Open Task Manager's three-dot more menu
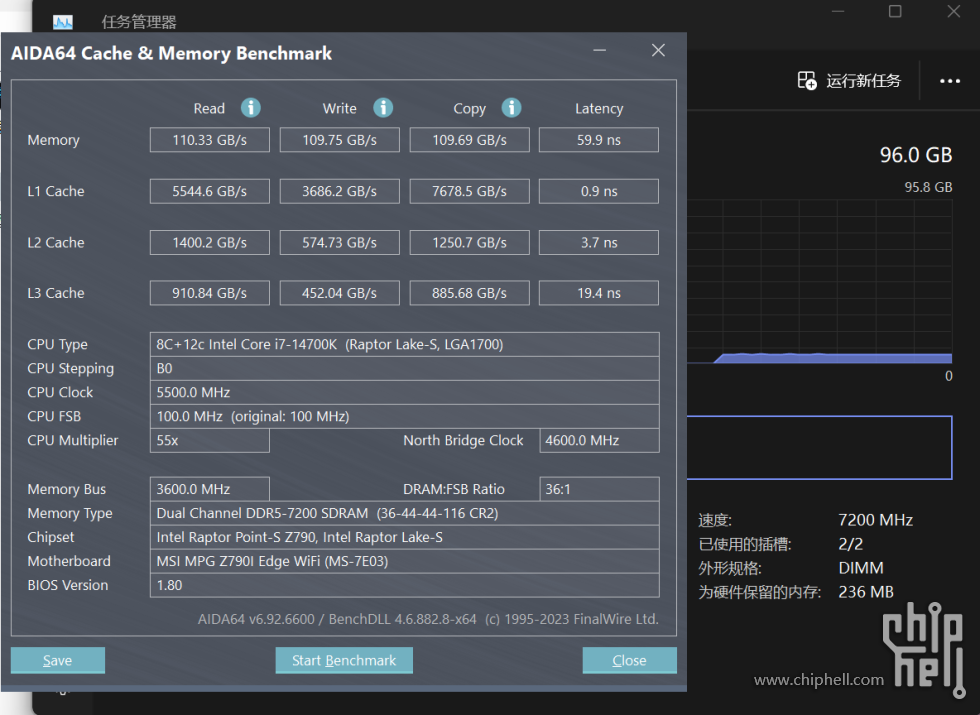 click(950, 81)
